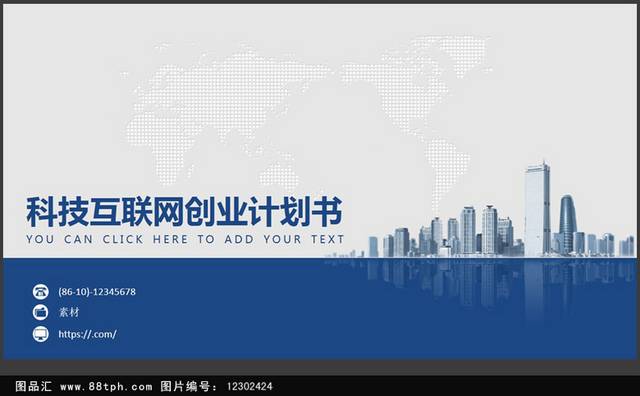
Task: Click the 'YOU CAN CLICK HERE' subtitle
Action: point(185,239)
